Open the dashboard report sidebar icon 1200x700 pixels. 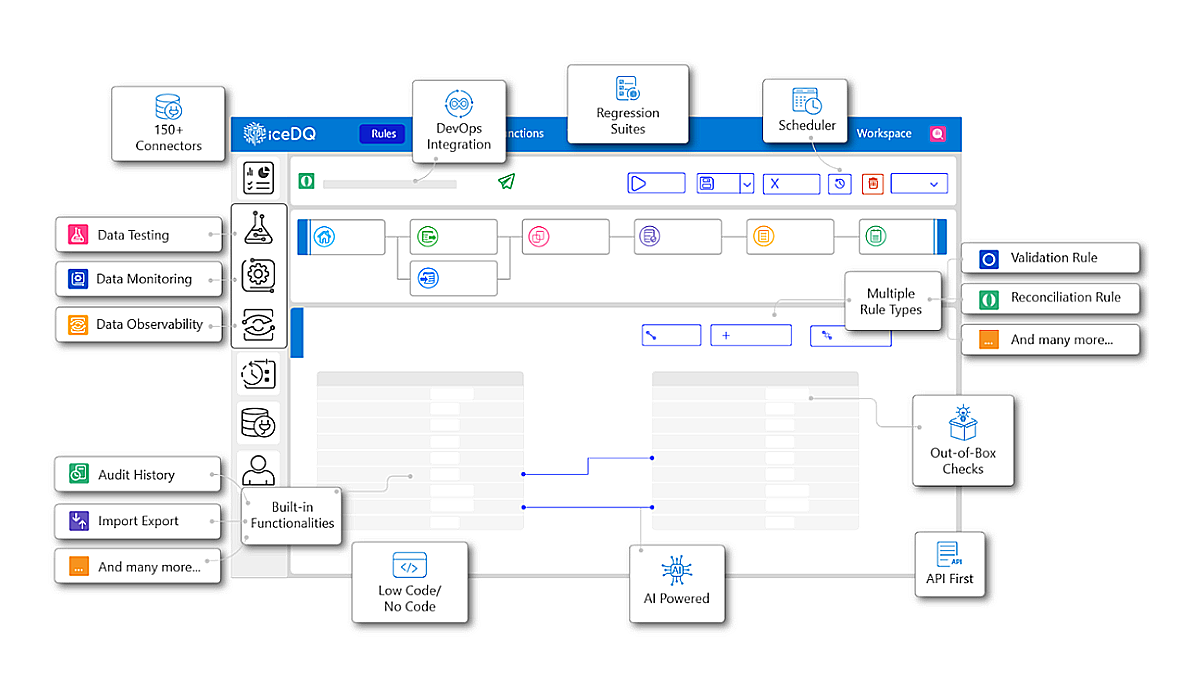click(258, 178)
